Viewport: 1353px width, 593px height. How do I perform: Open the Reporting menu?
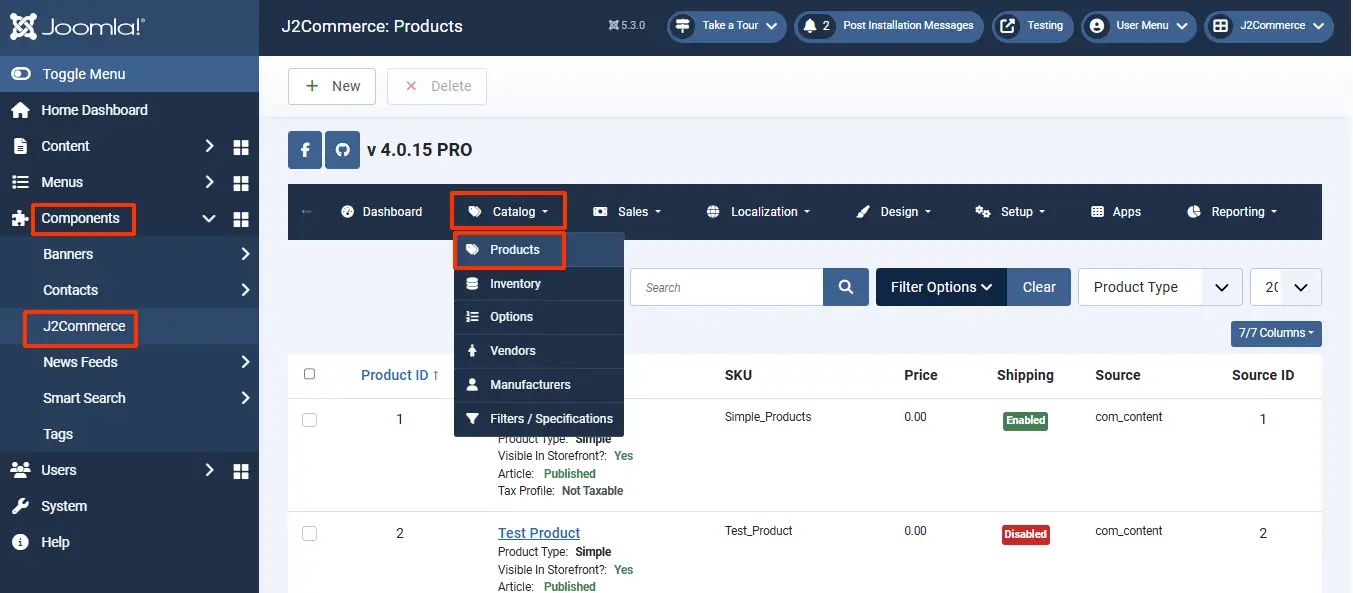pos(1232,212)
